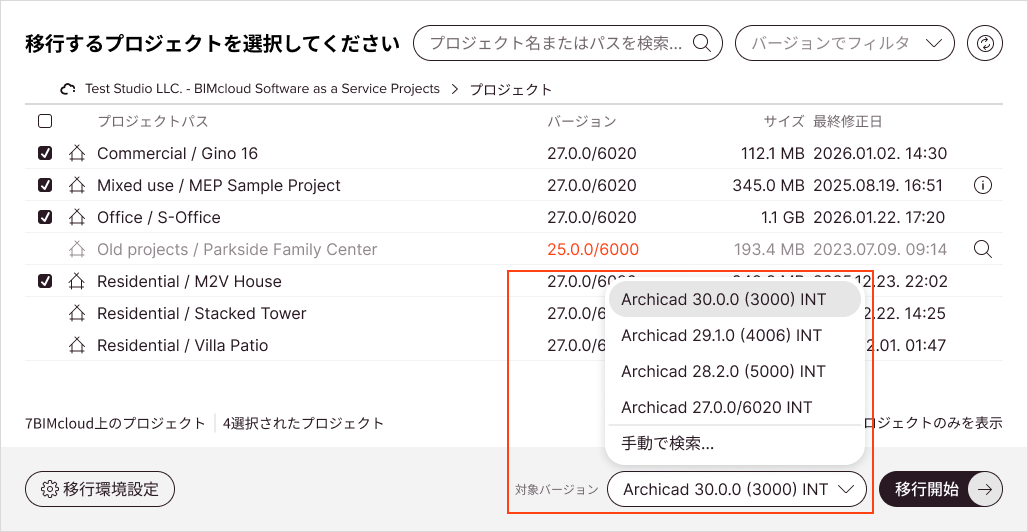Viewport: 1028px width, 532px height.
Task: Click the 7BIMcloud上のプロジェクト count label
Action: [x=115, y=423]
